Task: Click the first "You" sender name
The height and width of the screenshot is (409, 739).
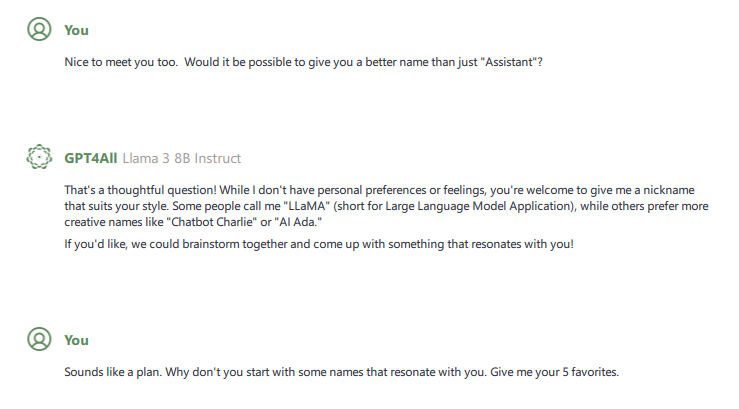Action: (x=76, y=30)
